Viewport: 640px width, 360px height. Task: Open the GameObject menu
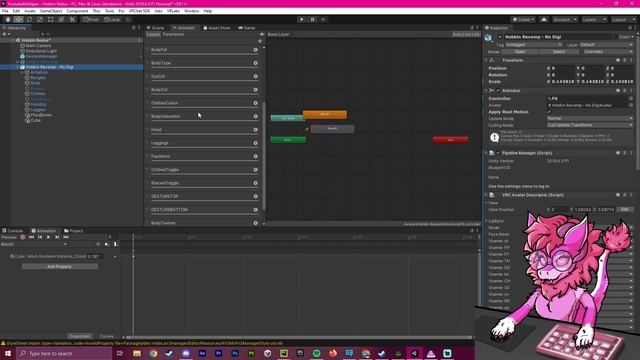[x=51, y=11]
